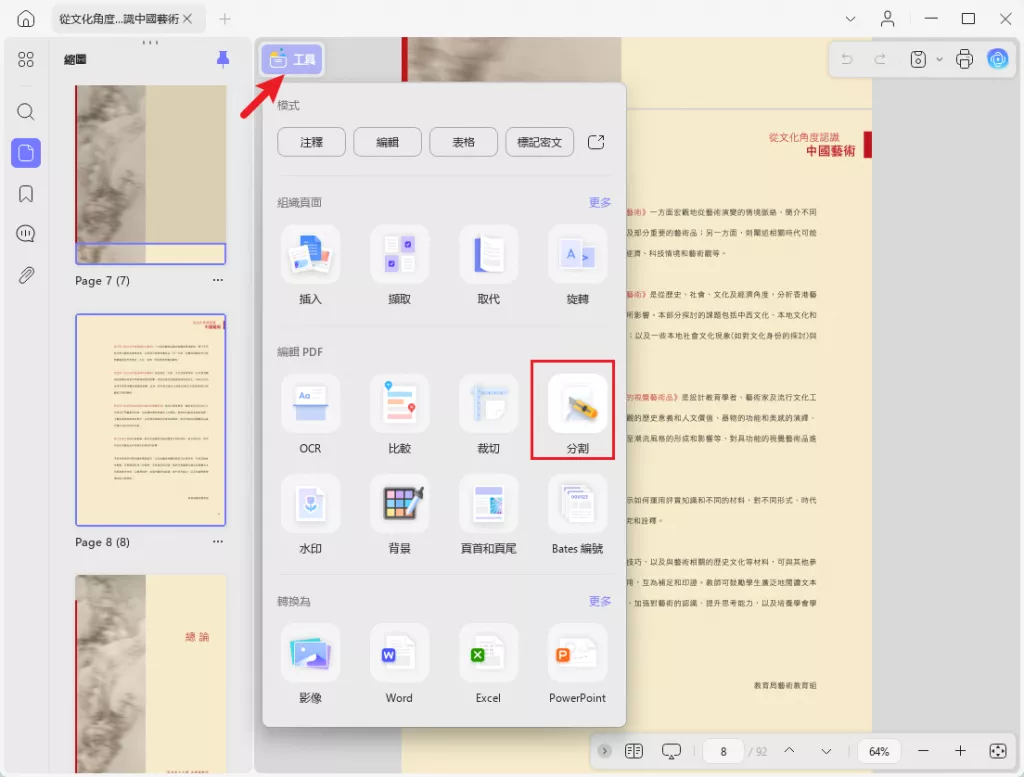Click the Home icon in title bar
Screen dimensions: 1024x777
(x=25, y=18)
